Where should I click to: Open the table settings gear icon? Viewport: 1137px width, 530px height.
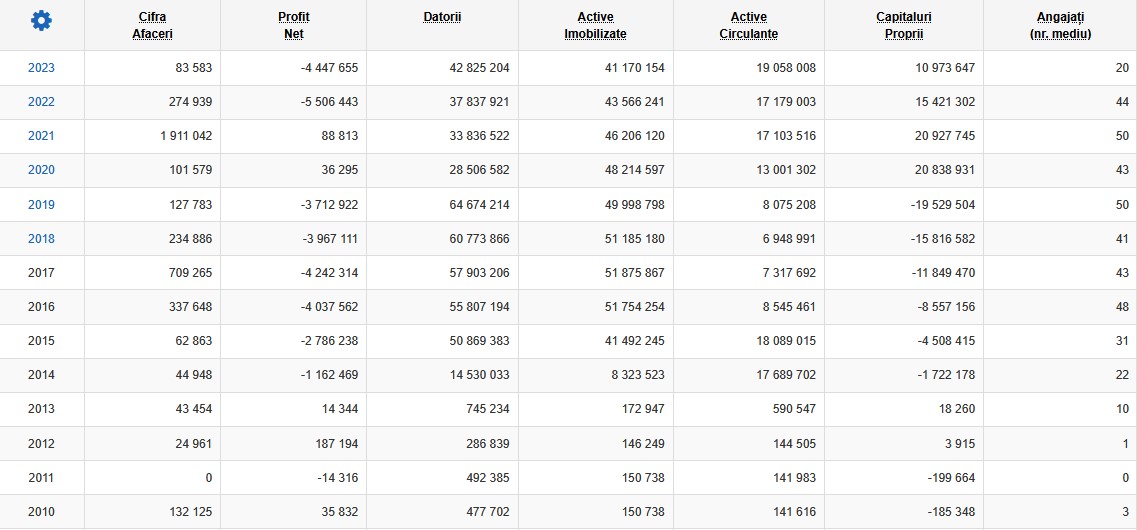coord(41,21)
